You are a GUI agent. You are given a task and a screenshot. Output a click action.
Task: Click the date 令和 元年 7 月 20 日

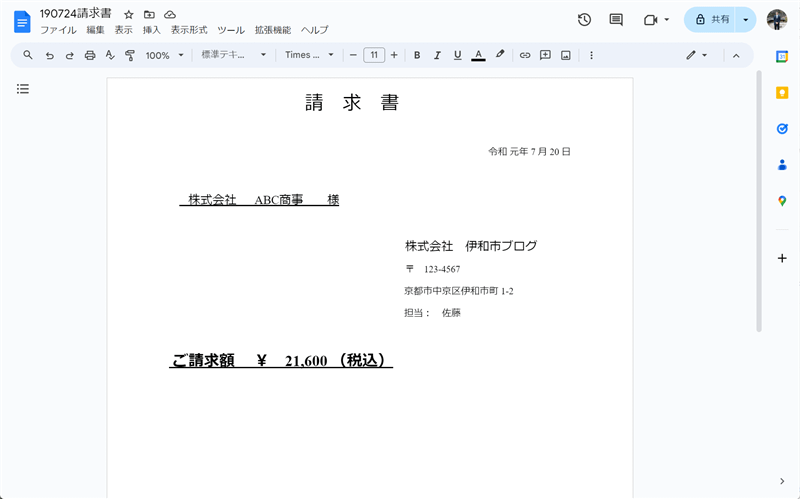pos(529,152)
